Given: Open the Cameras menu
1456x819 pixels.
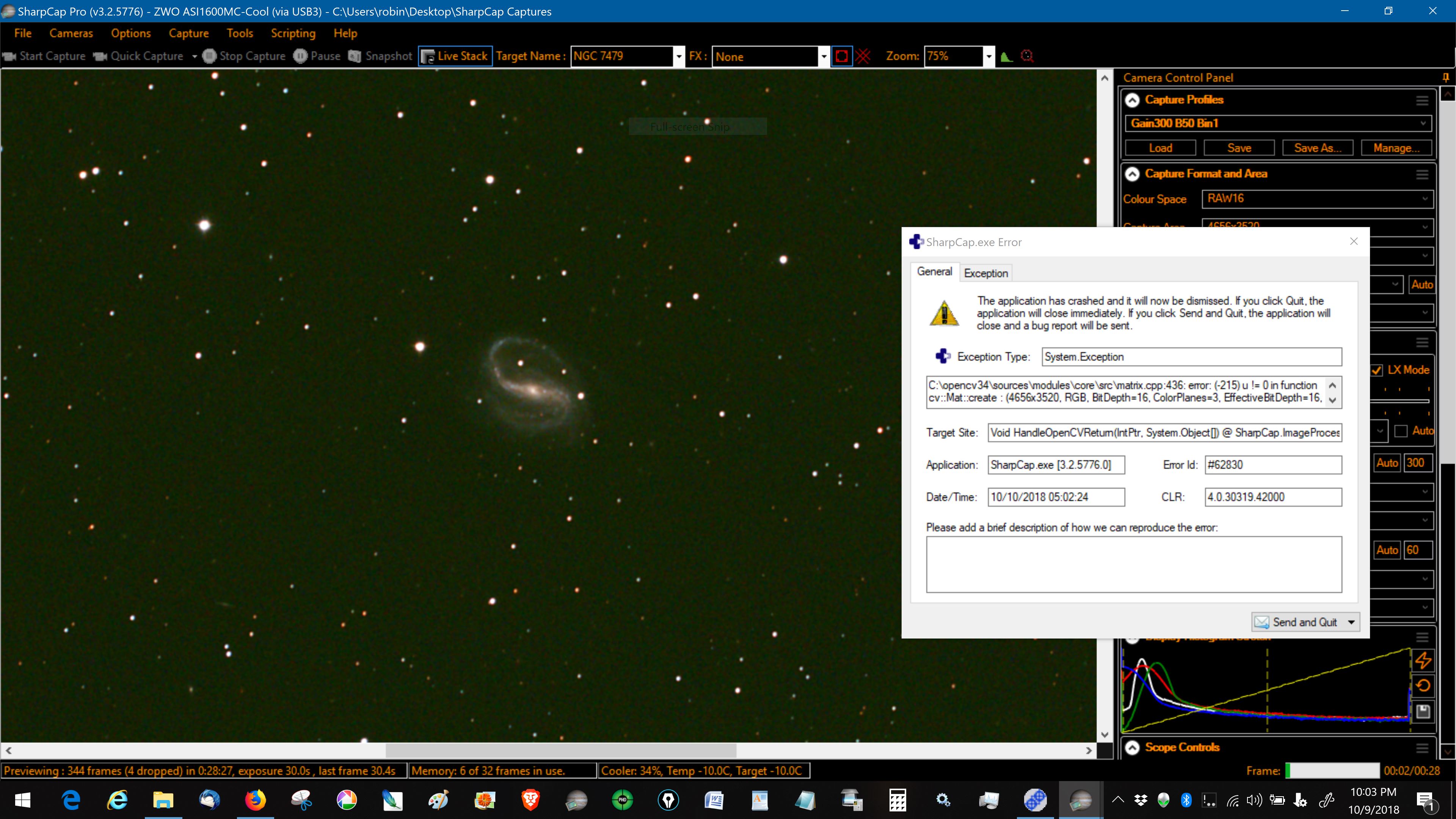Looking at the screenshot, I should [71, 33].
